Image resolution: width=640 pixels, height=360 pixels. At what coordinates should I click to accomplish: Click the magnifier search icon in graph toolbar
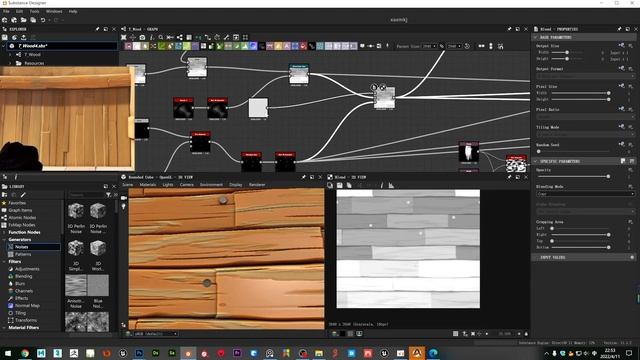(161, 37)
